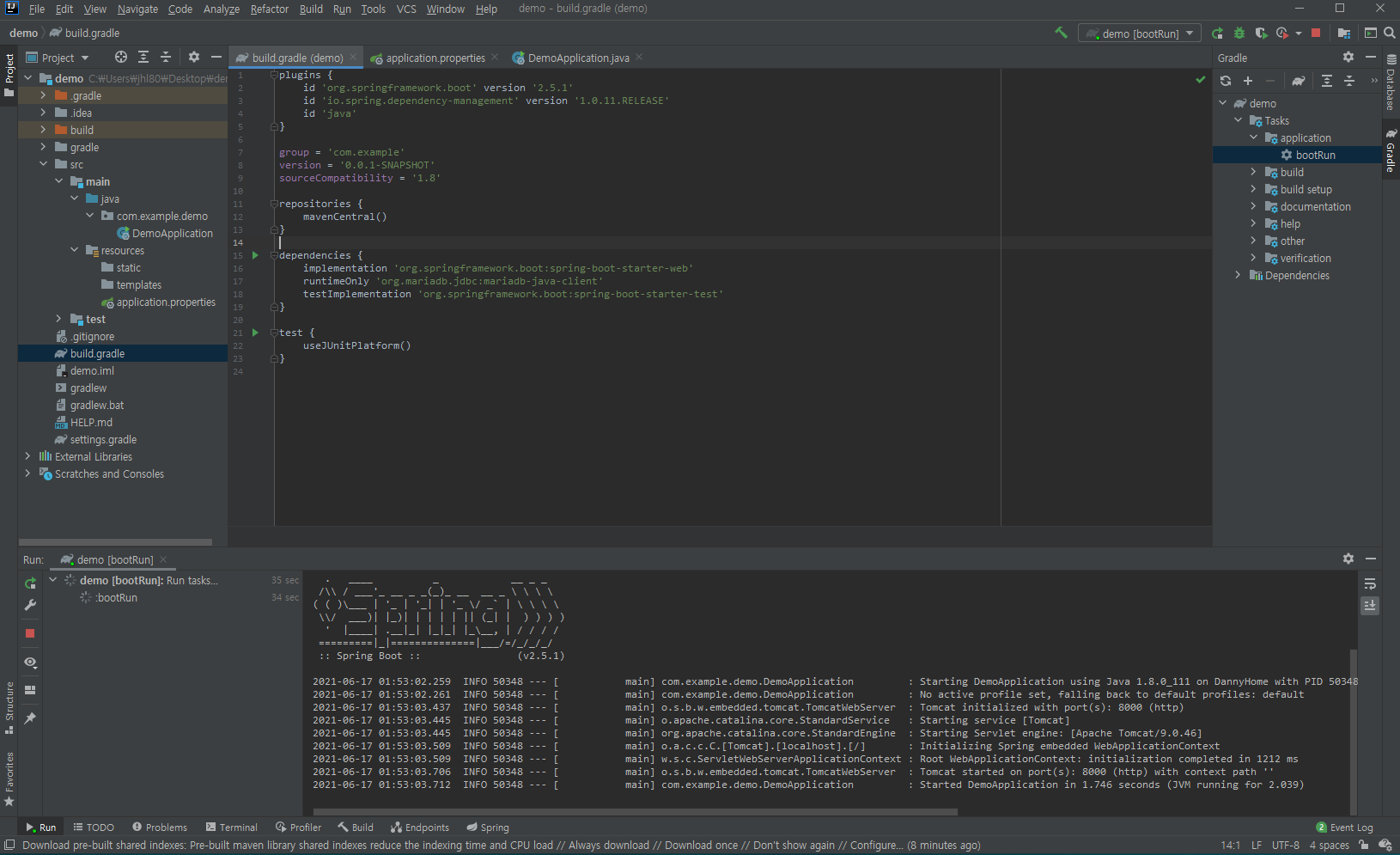Select the bootRun task in Gradle panel

click(1315, 155)
